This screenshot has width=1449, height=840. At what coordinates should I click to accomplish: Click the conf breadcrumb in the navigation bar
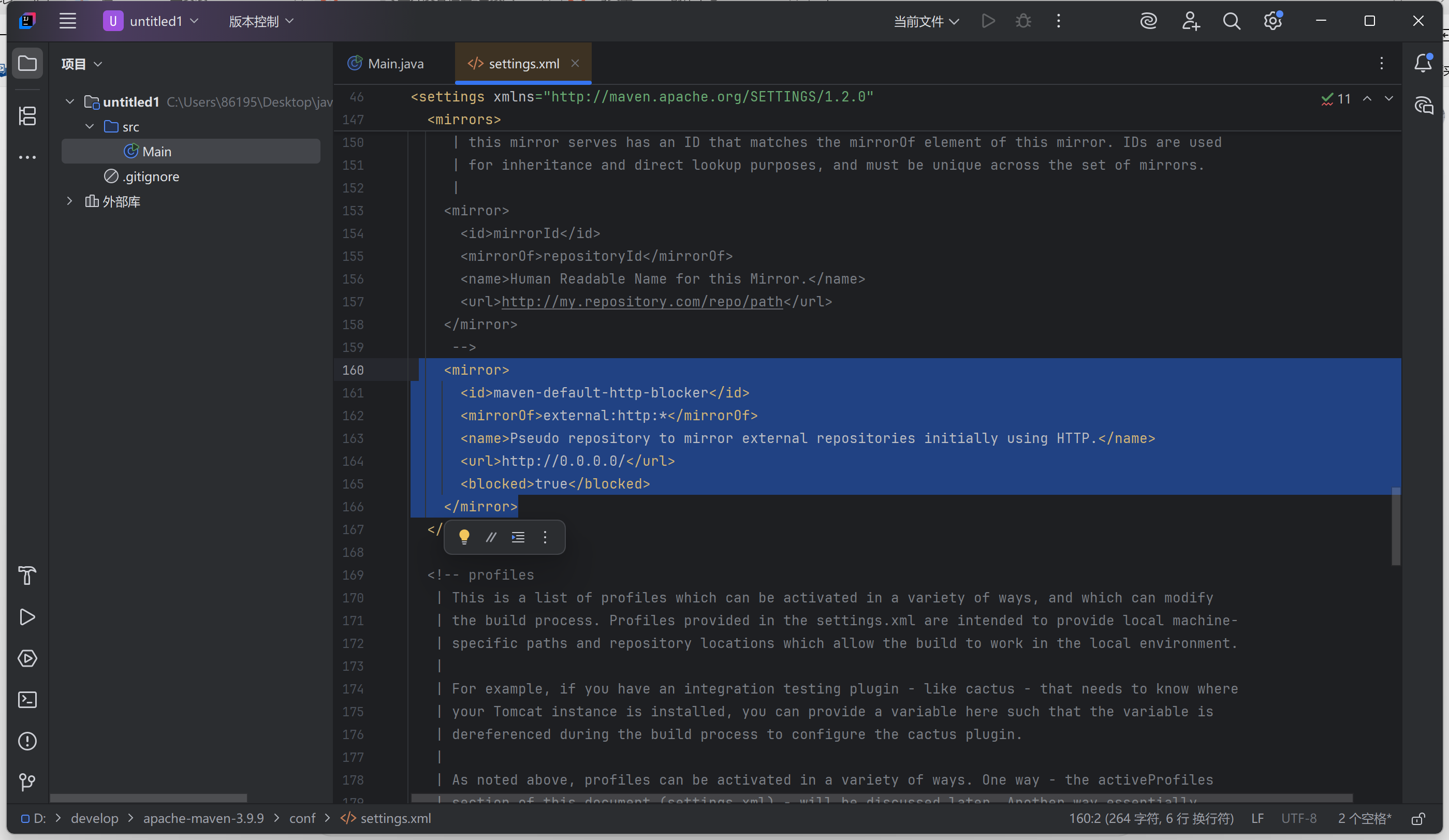coord(302,818)
